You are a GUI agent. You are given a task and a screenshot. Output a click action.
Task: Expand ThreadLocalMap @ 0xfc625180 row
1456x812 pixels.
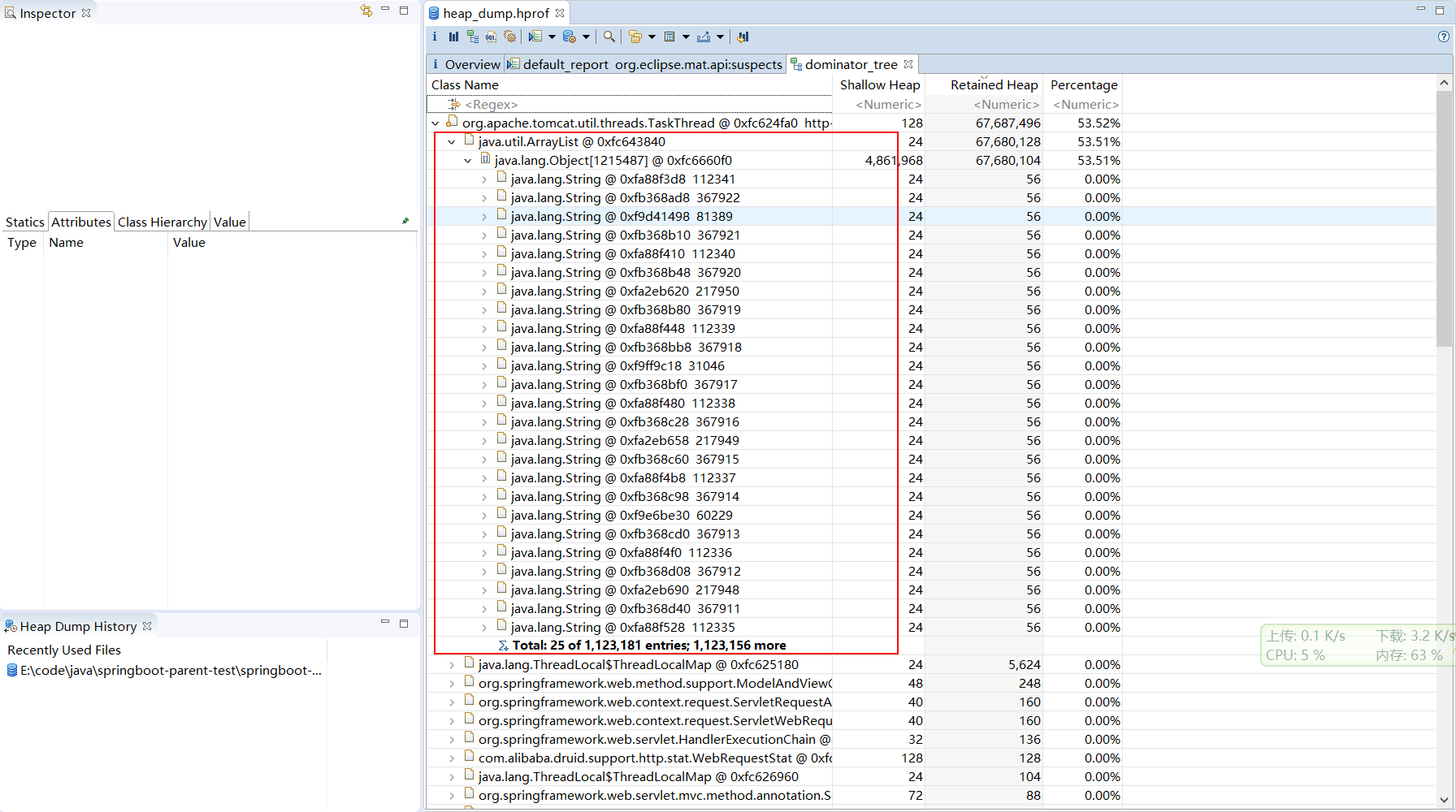(452, 665)
